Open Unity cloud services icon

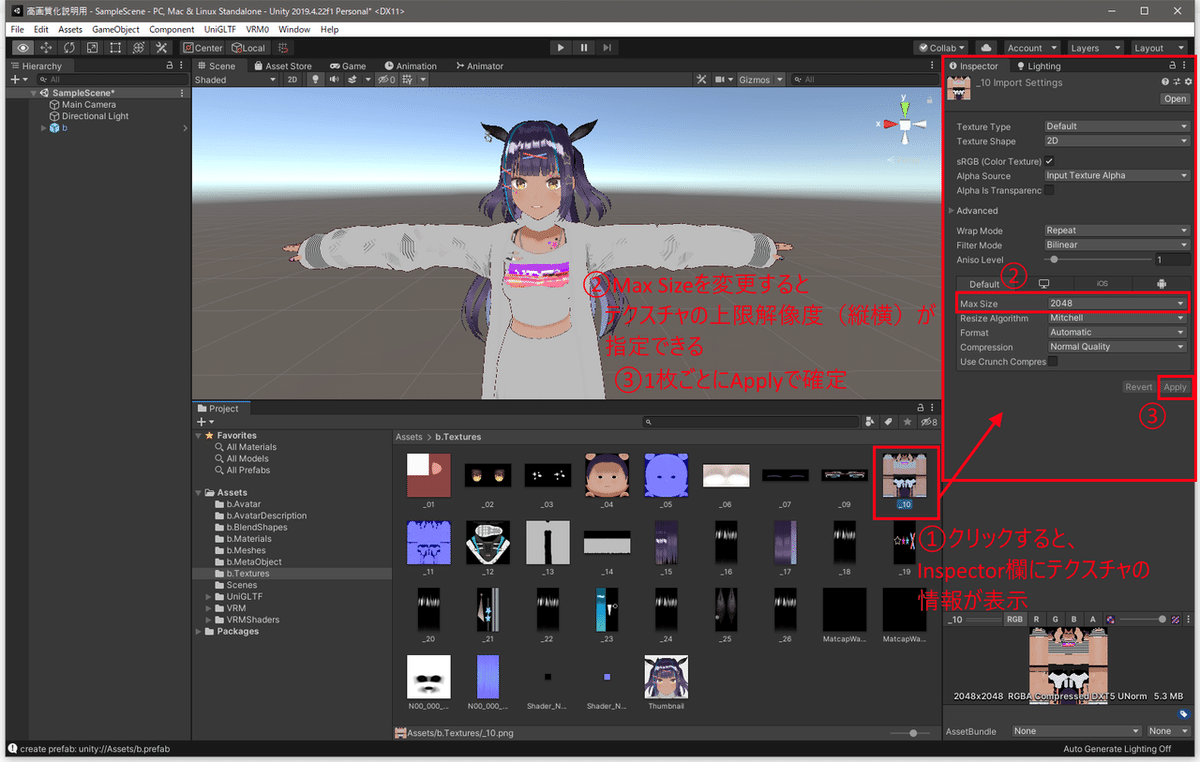pyautogui.click(x=986, y=47)
